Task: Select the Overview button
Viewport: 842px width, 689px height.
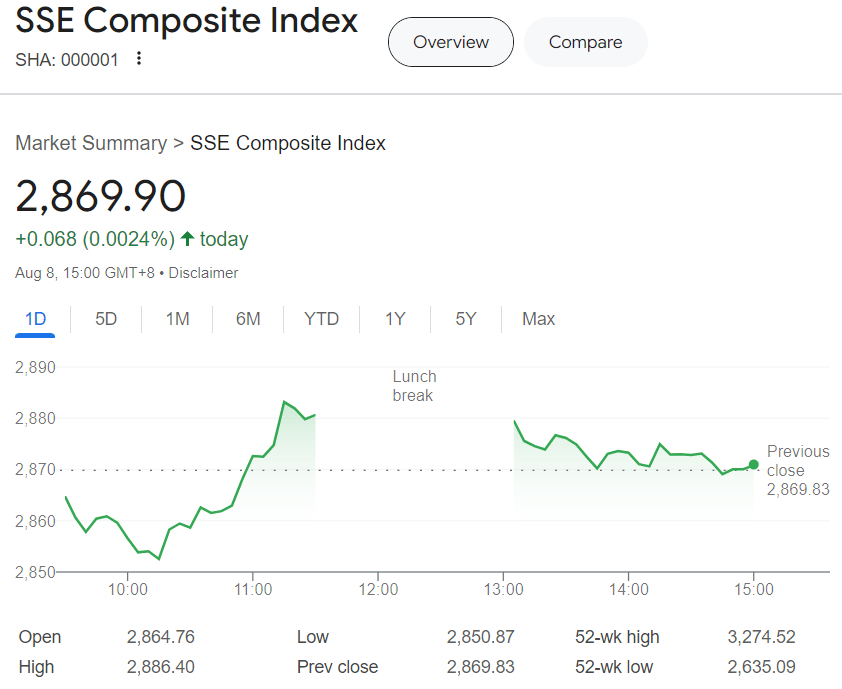Action: pyautogui.click(x=450, y=42)
